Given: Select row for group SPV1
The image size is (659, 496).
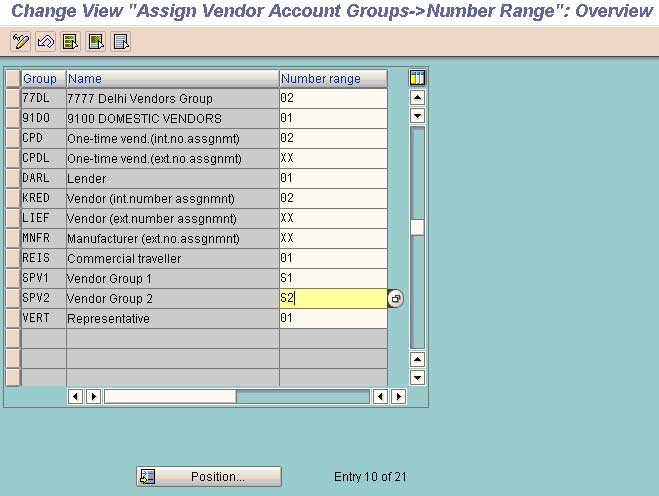Looking at the screenshot, I should coord(13,278).
